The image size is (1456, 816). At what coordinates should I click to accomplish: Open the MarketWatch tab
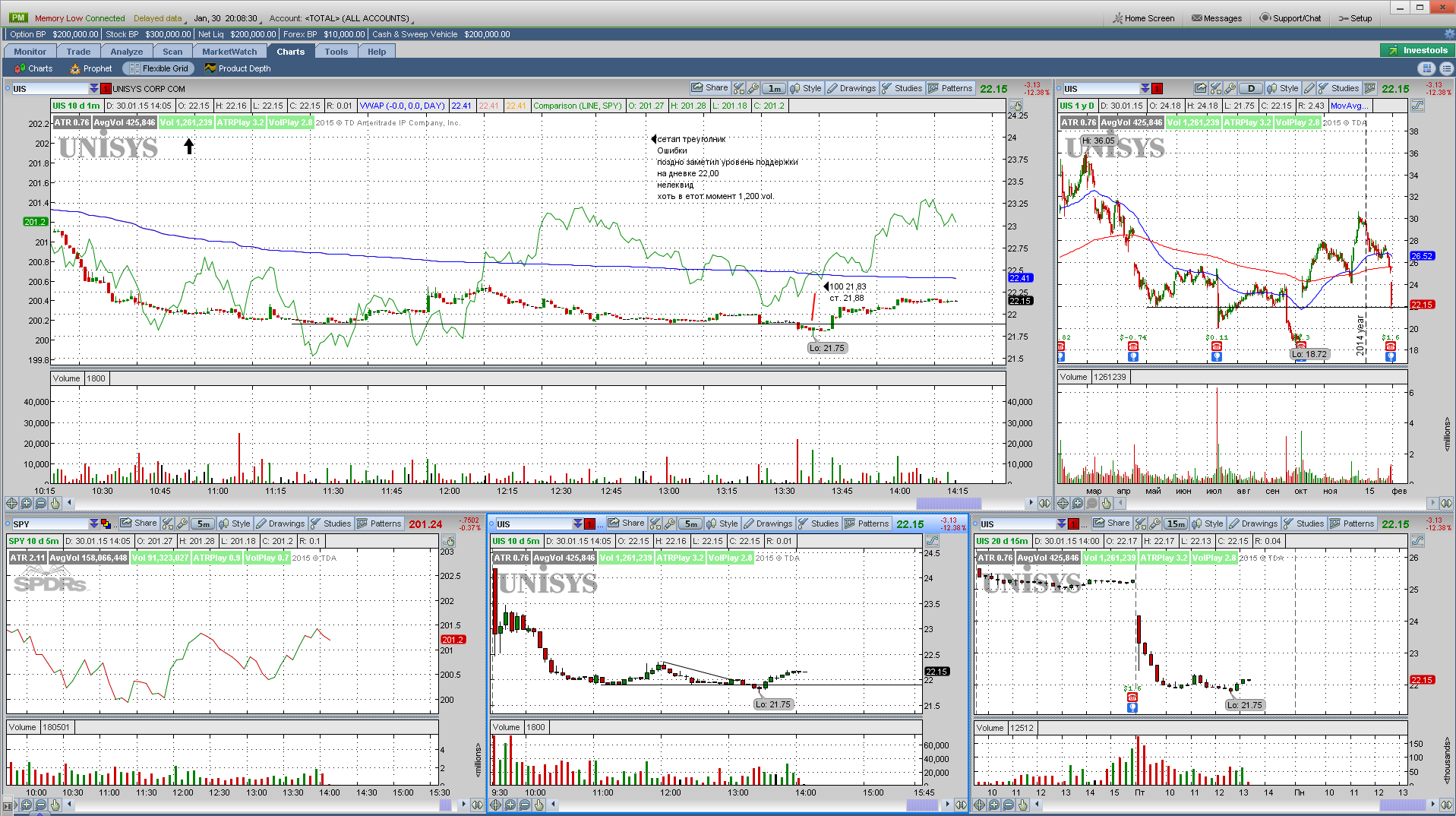(x=229, y=52)
